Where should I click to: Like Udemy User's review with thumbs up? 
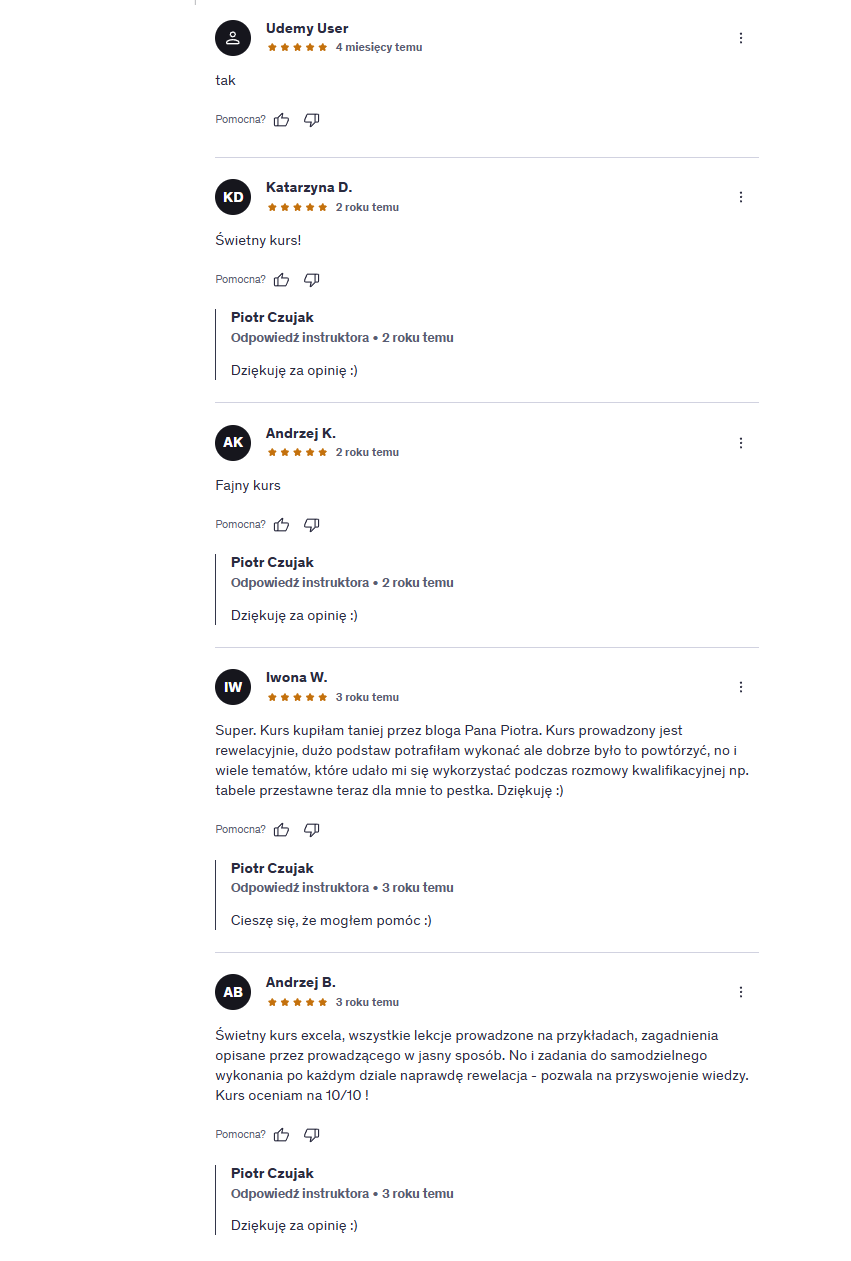282,120
